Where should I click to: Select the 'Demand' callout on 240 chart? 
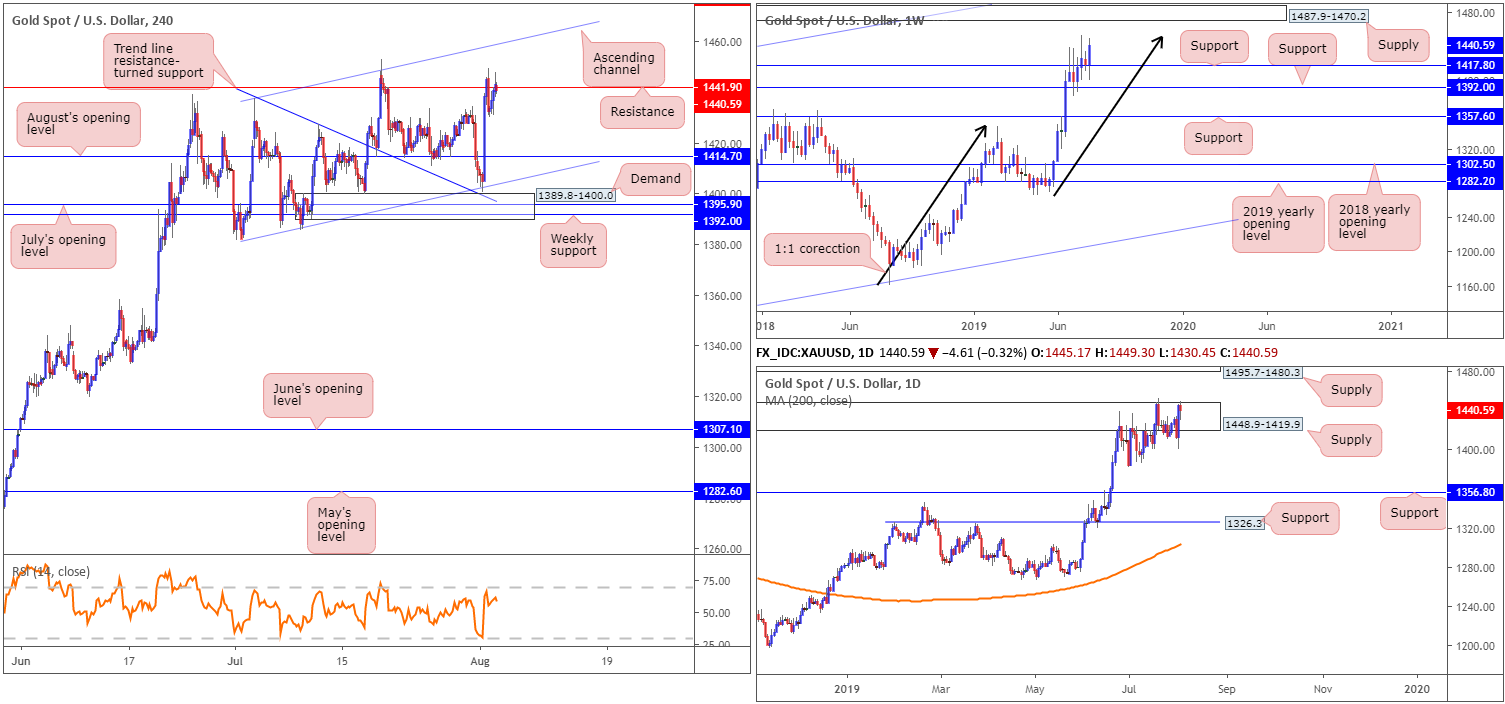click(655, 179)
